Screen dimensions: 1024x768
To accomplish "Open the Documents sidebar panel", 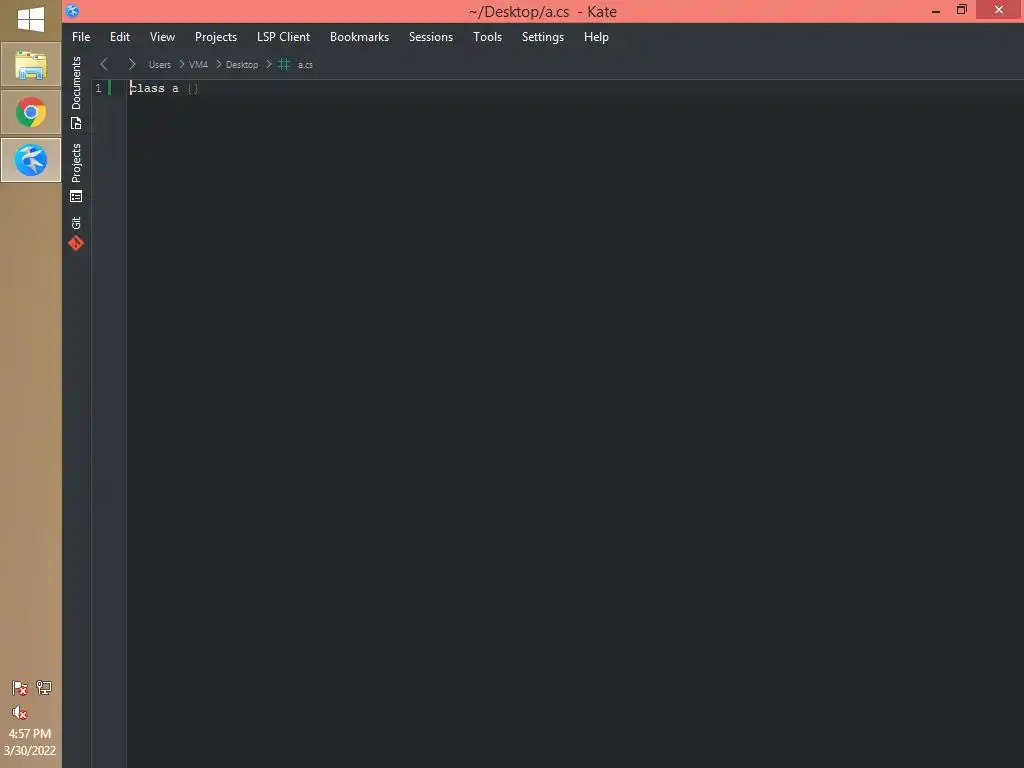I will pos(76,92).
